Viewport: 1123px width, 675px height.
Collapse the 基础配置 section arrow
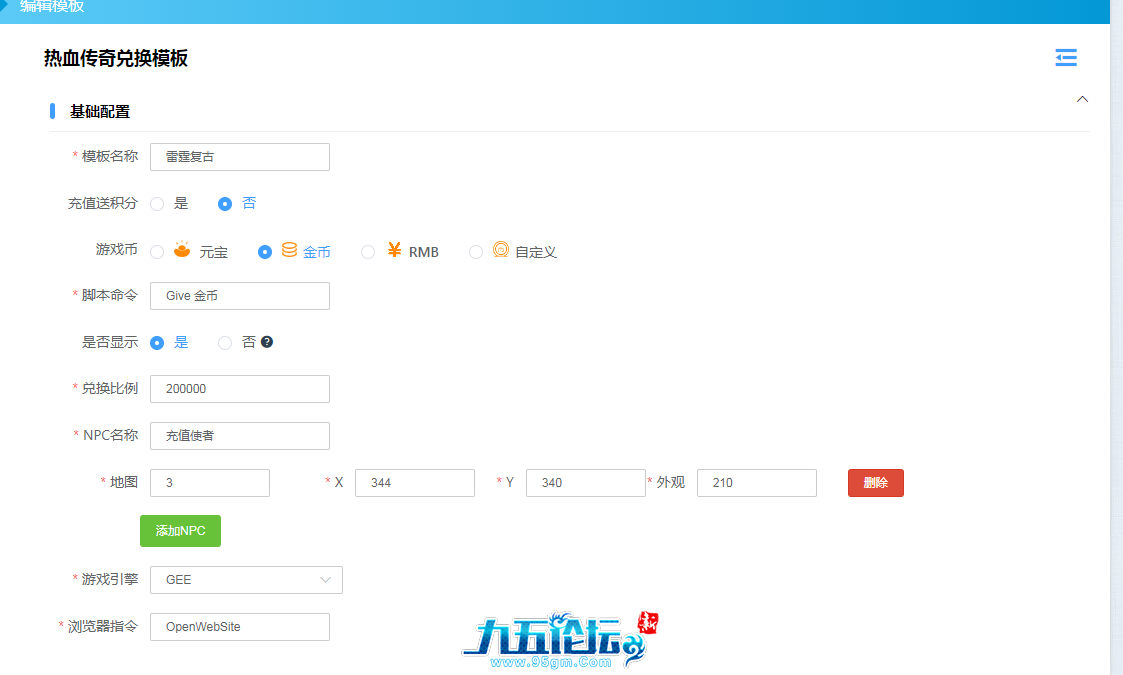click(1082, 99)
